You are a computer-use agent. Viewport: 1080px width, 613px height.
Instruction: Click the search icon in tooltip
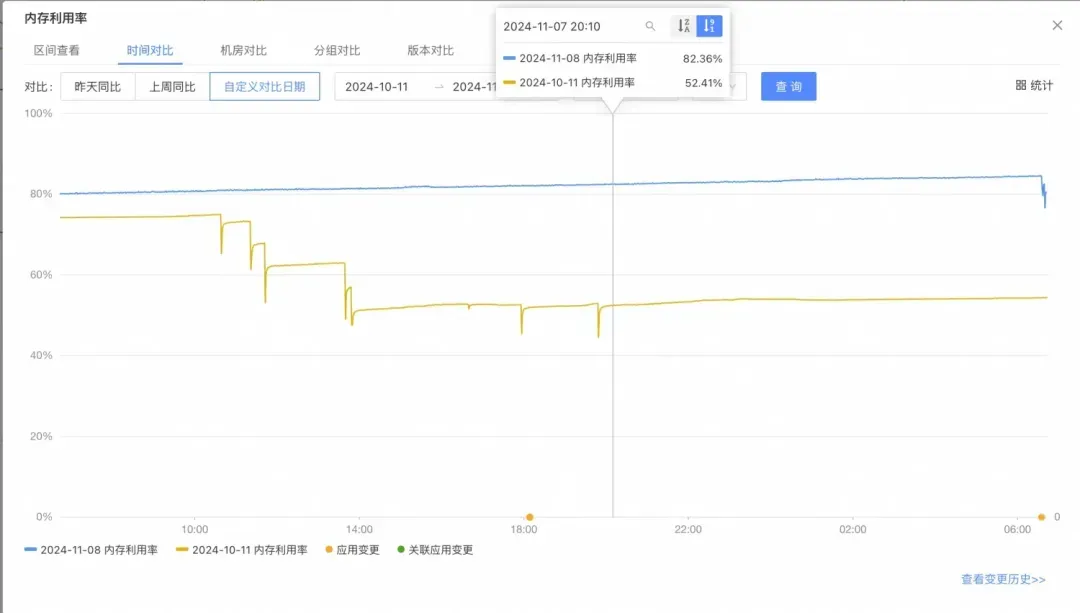[x=650, y=26]
